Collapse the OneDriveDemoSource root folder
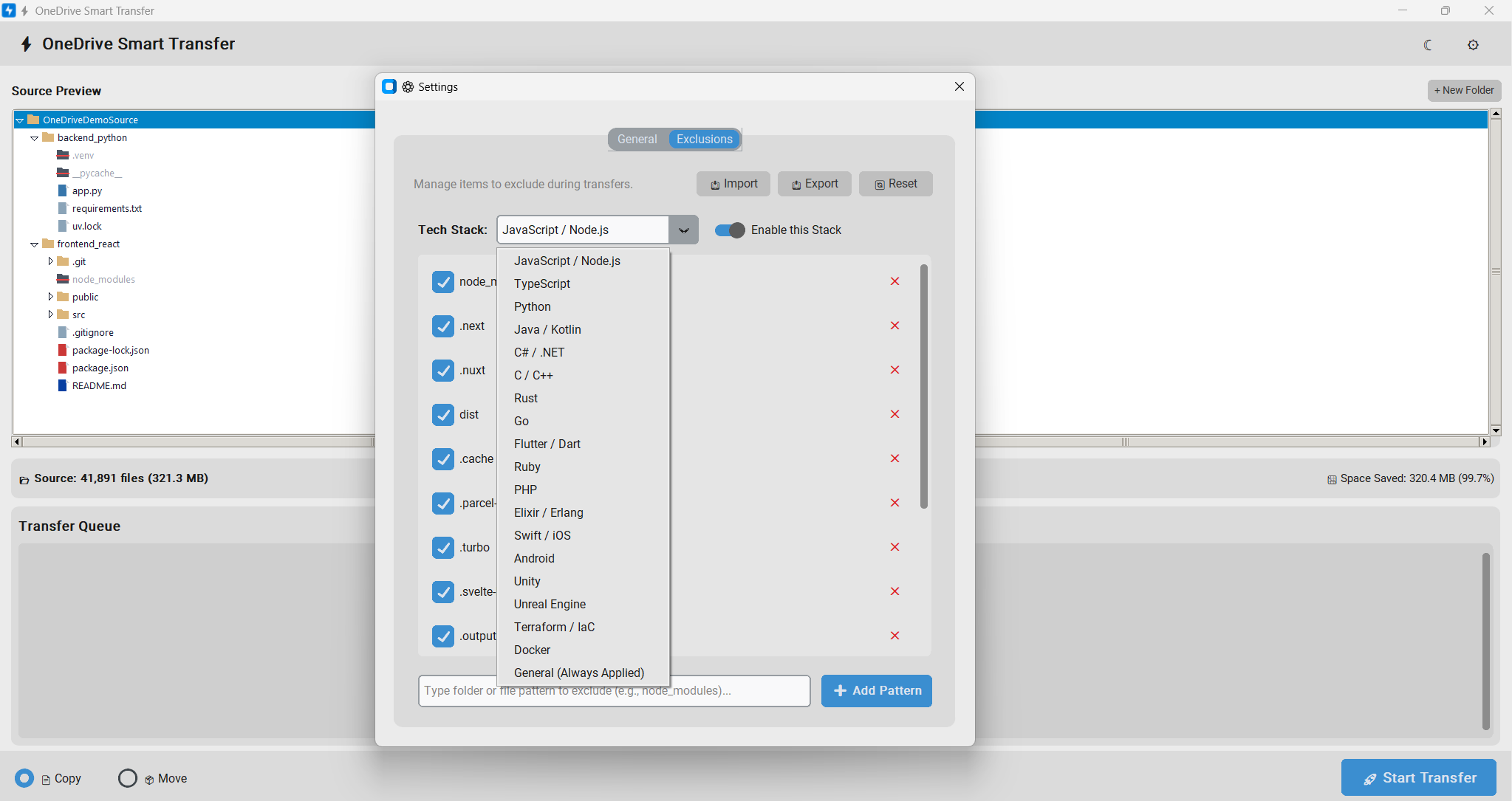1512x801 pixels. click(x=20, y=120)
